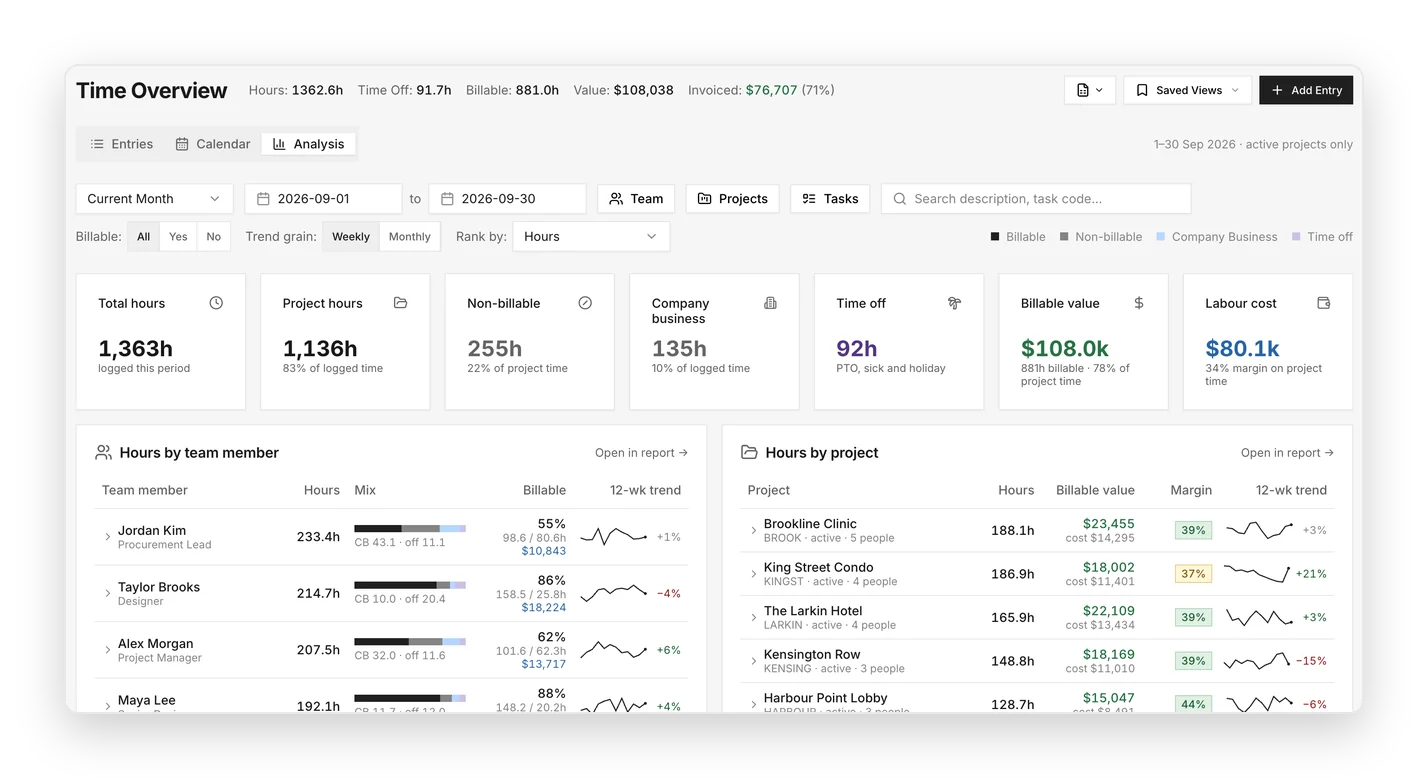Click the magnifier icon in search box
1428x778 pixels.
pyautogui.click(x=900, y=199)
